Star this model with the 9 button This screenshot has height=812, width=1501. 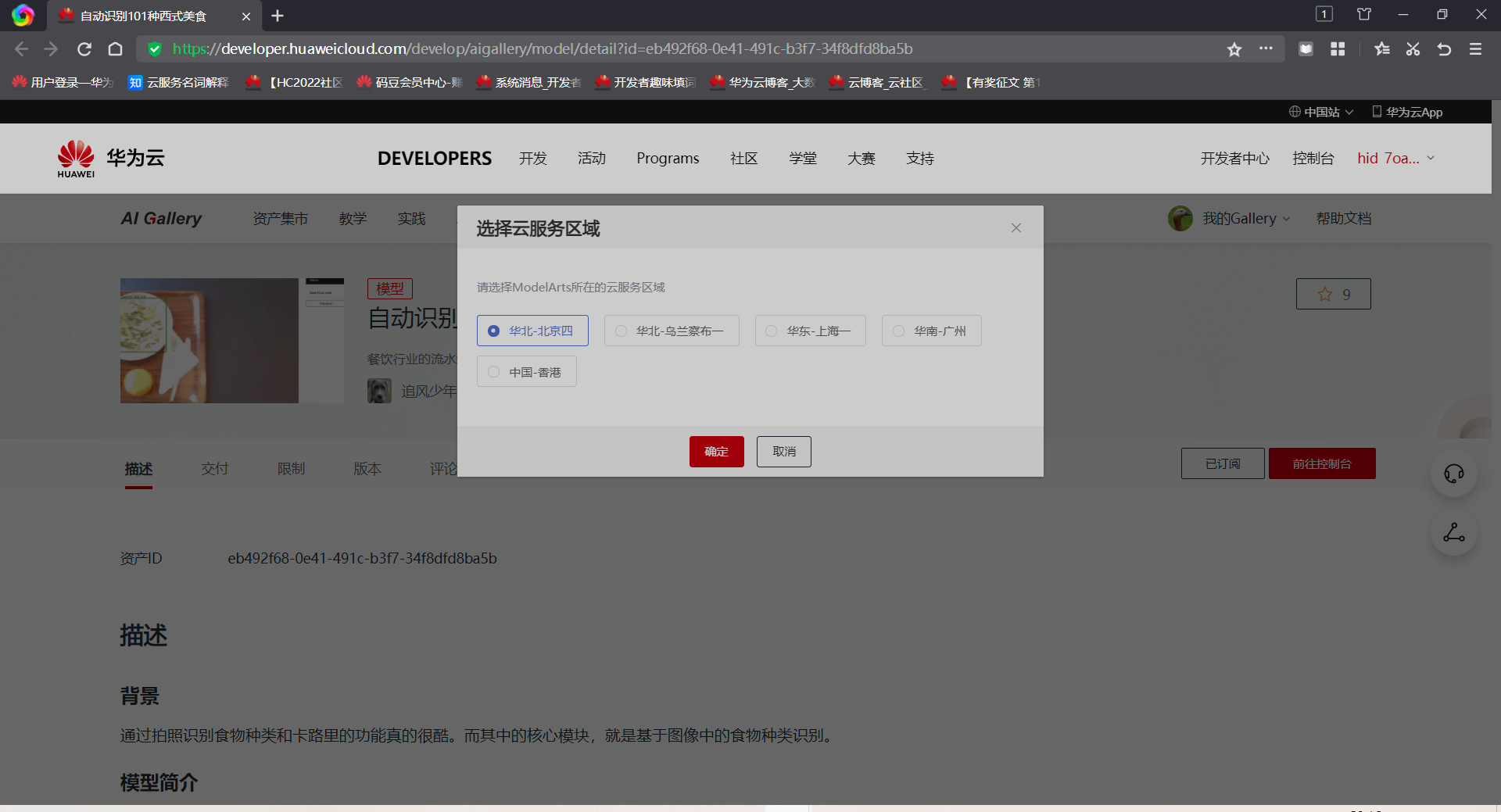1334,294
